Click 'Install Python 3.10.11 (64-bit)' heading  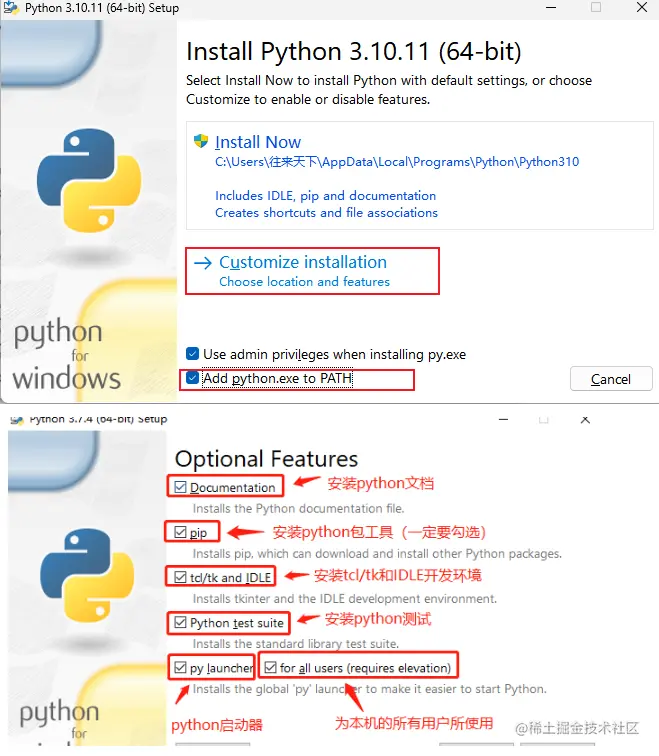(354, 52)
